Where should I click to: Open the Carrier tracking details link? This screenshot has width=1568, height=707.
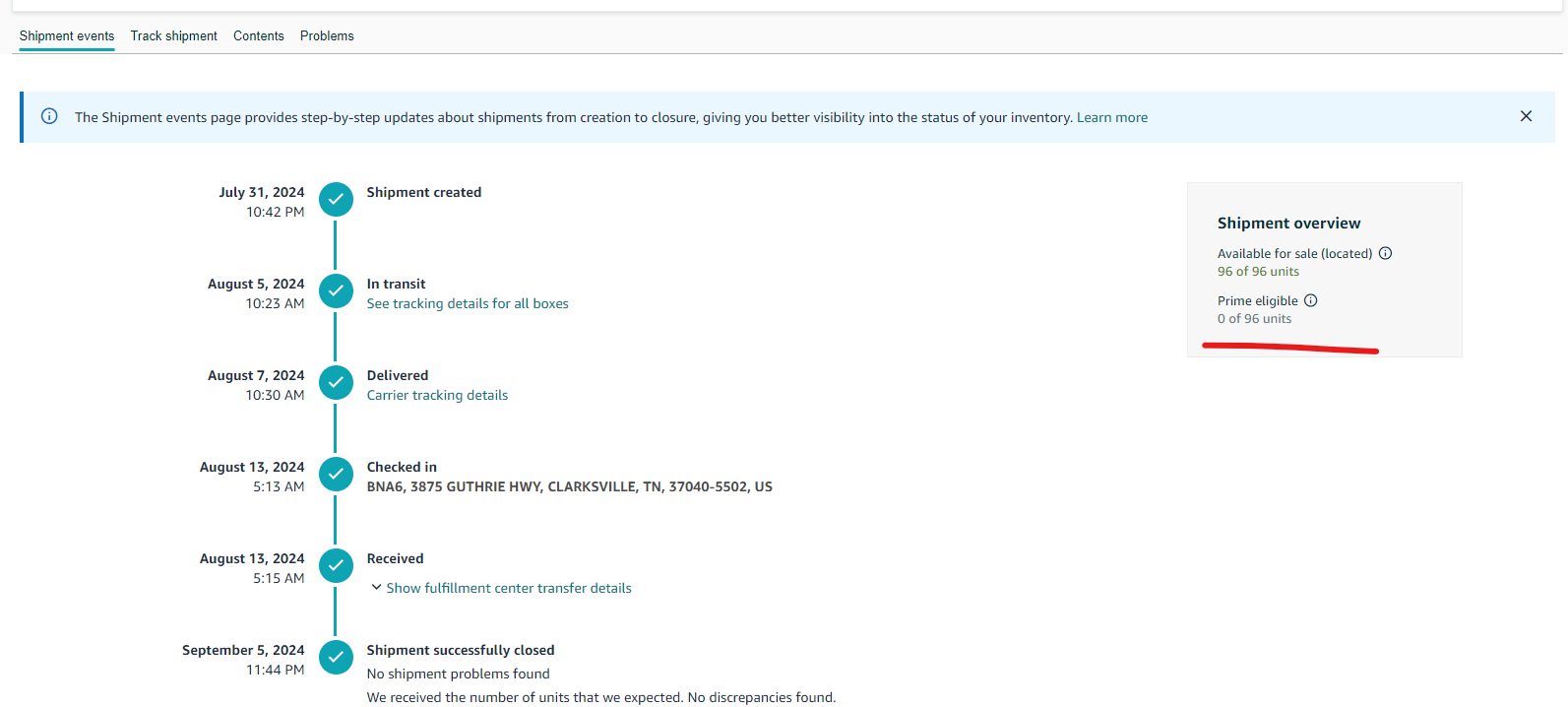437,395
